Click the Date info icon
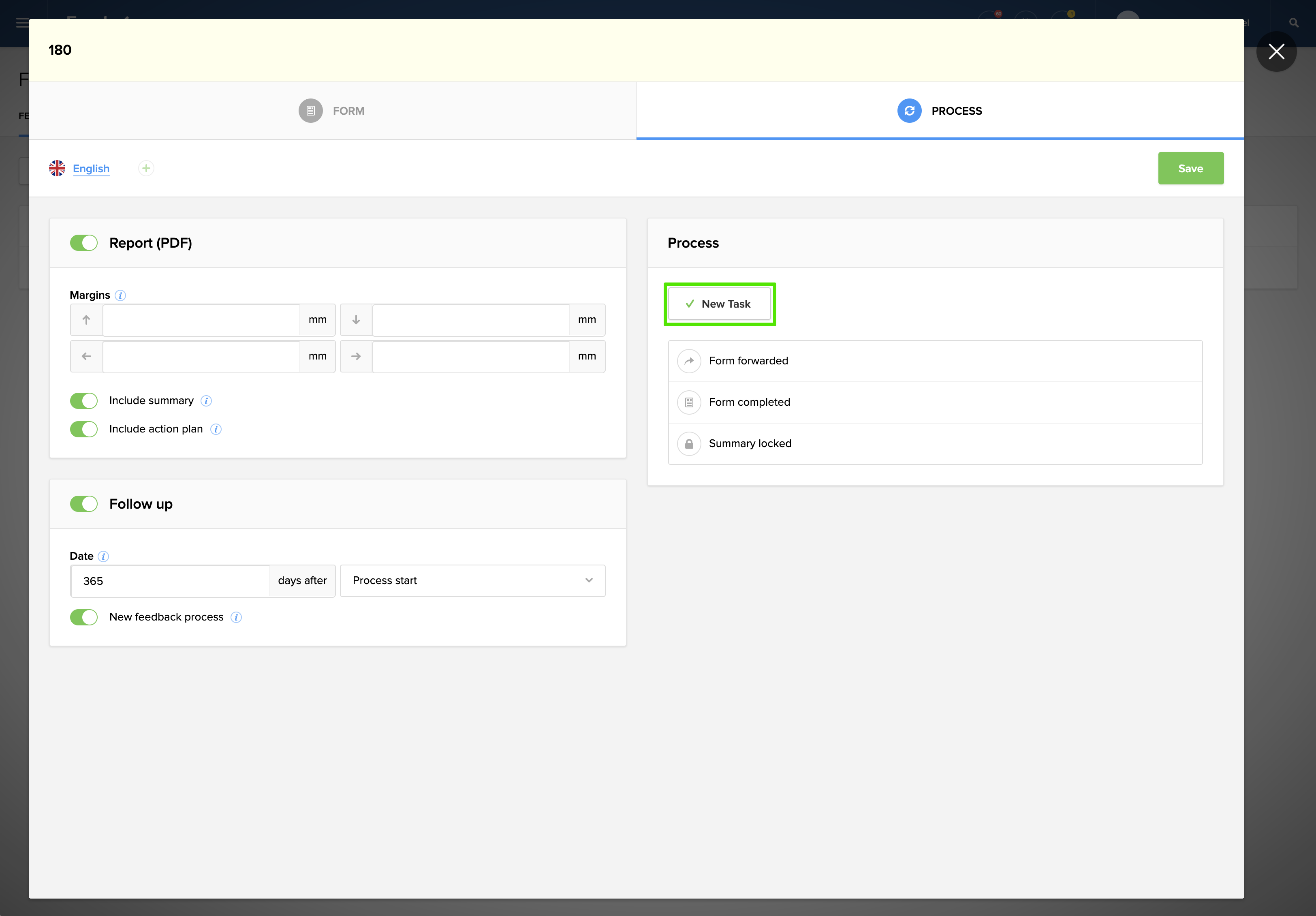This screenshot has width=1316, height=916. point(104,556)
